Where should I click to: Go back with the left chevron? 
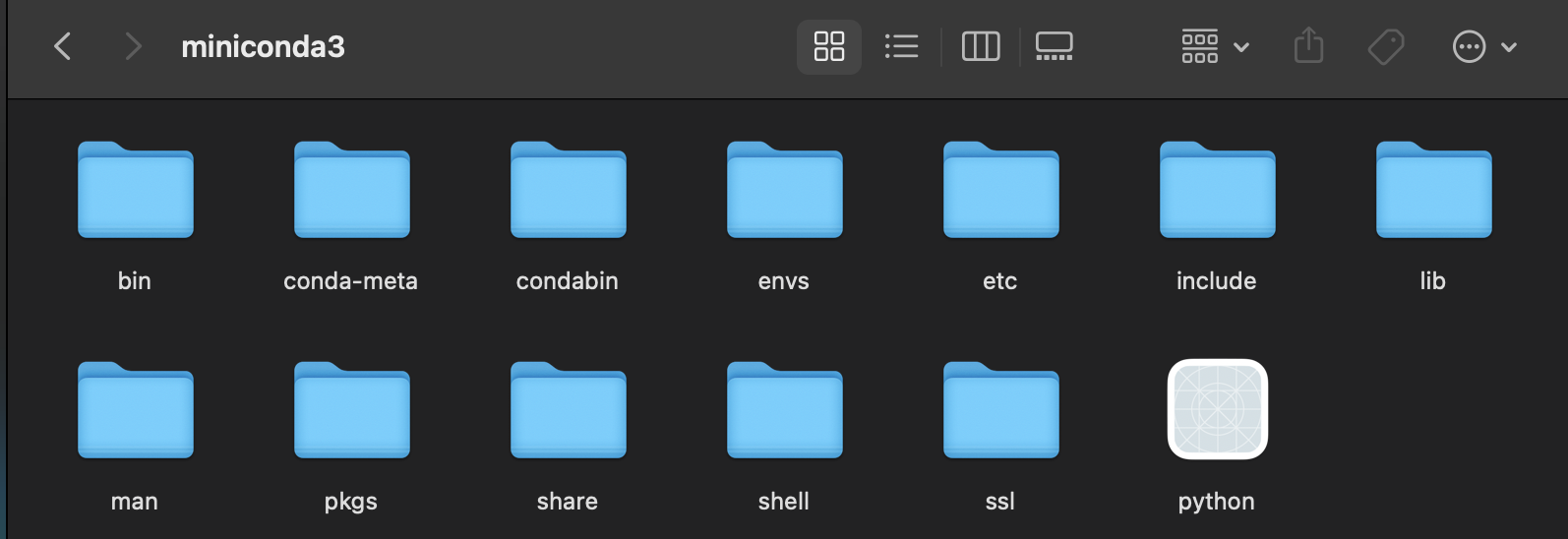pos(62,46)
